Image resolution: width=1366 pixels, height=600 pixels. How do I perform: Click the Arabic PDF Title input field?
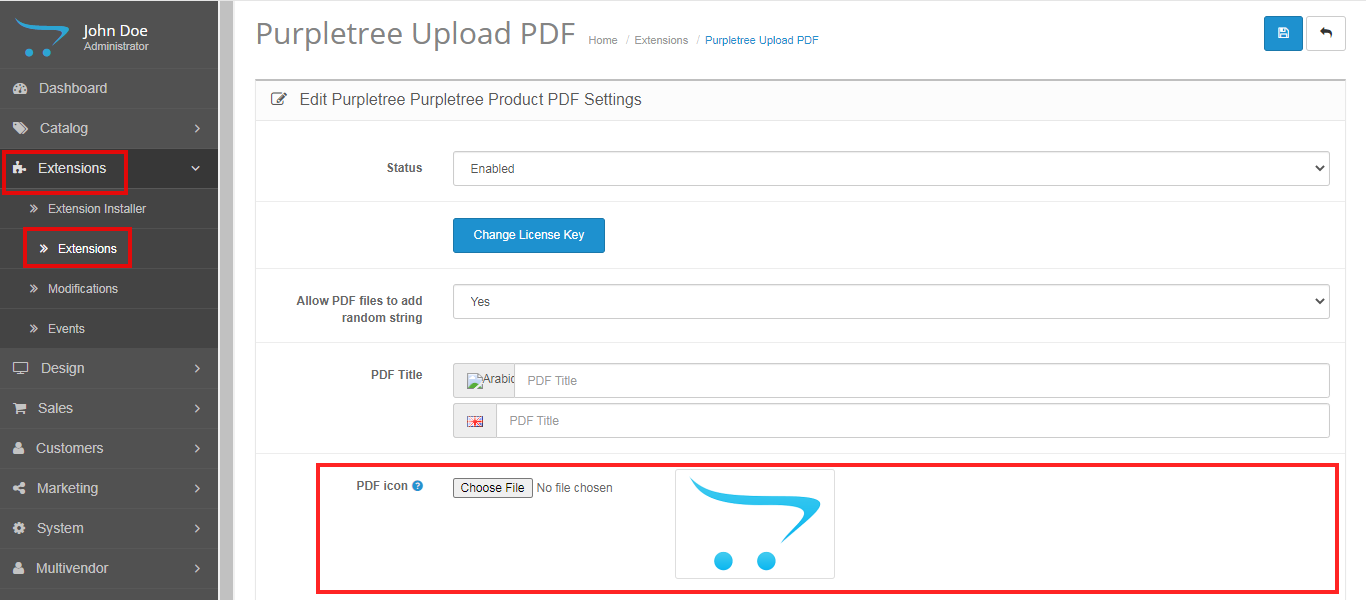tap(922, 381)
